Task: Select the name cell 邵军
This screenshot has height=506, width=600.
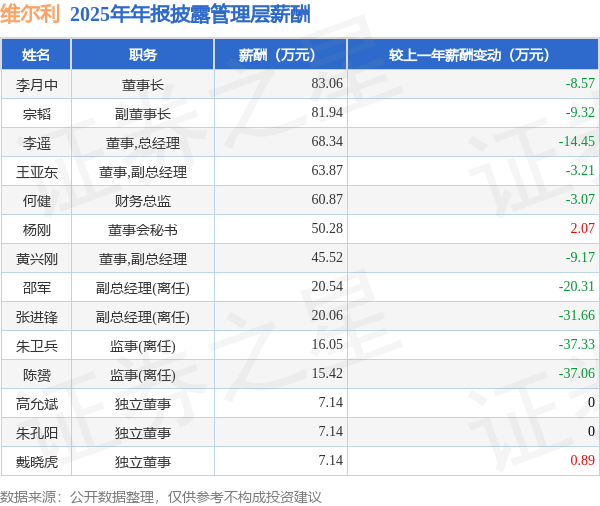Action: tap(37, 288)
